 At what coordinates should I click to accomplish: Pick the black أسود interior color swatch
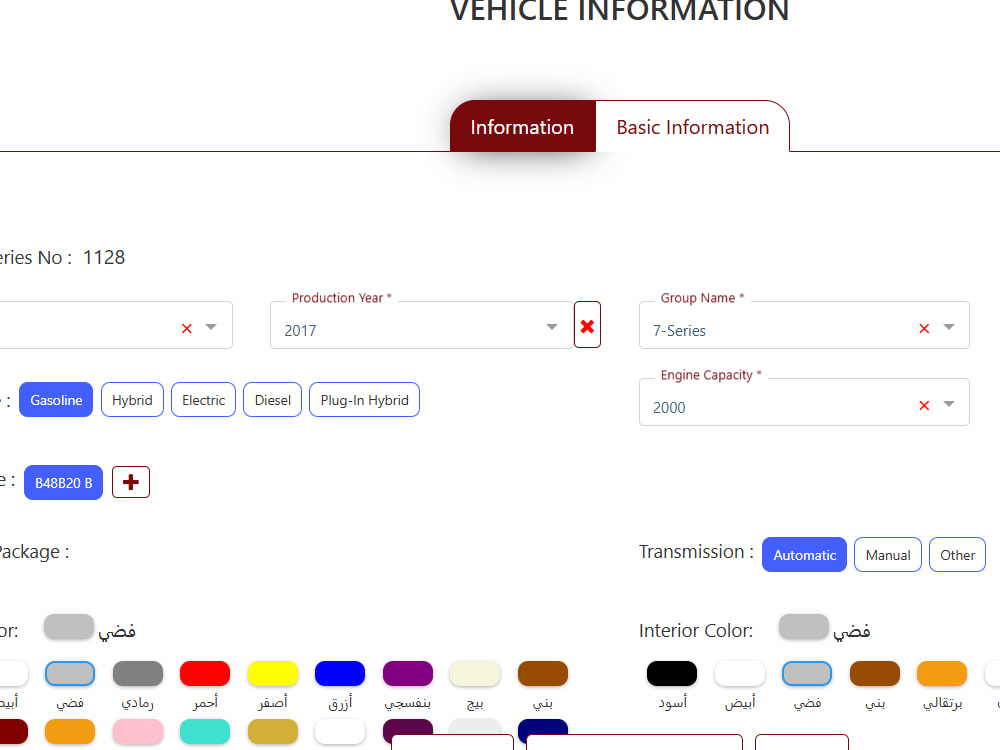[672, 673]
